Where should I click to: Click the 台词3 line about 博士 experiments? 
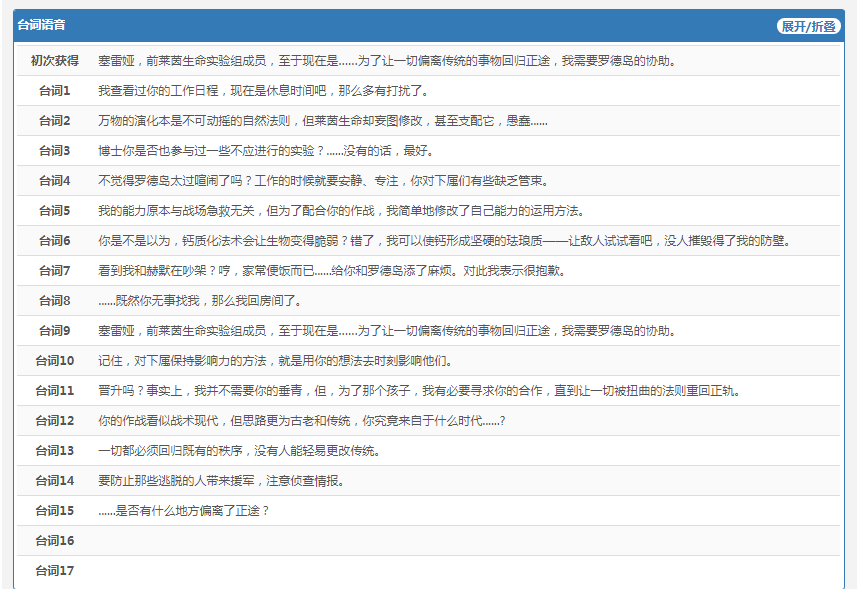[265, 151]
